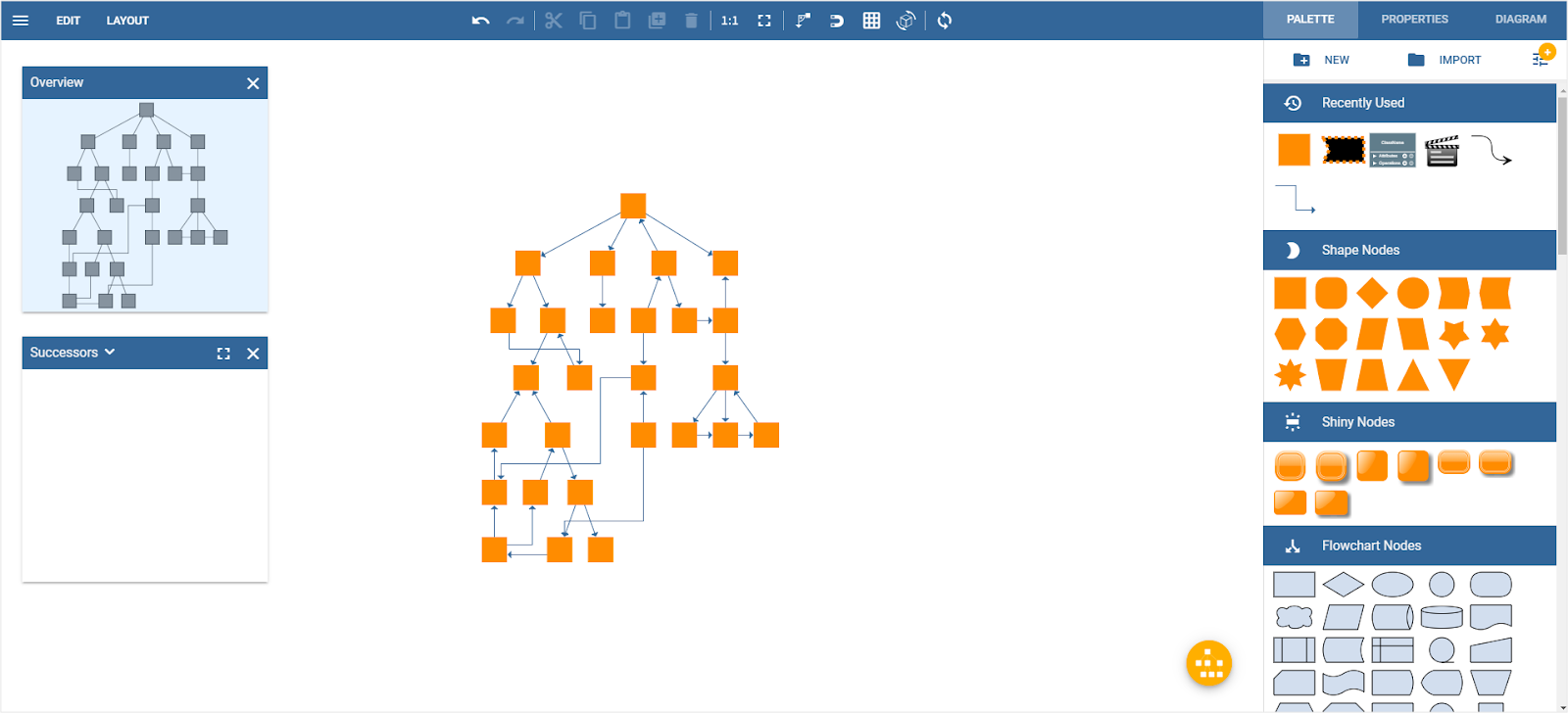Collapse the Shiny Nodes section
This screenshot has width=1568, height=713.
click(x=1409, y=422)
